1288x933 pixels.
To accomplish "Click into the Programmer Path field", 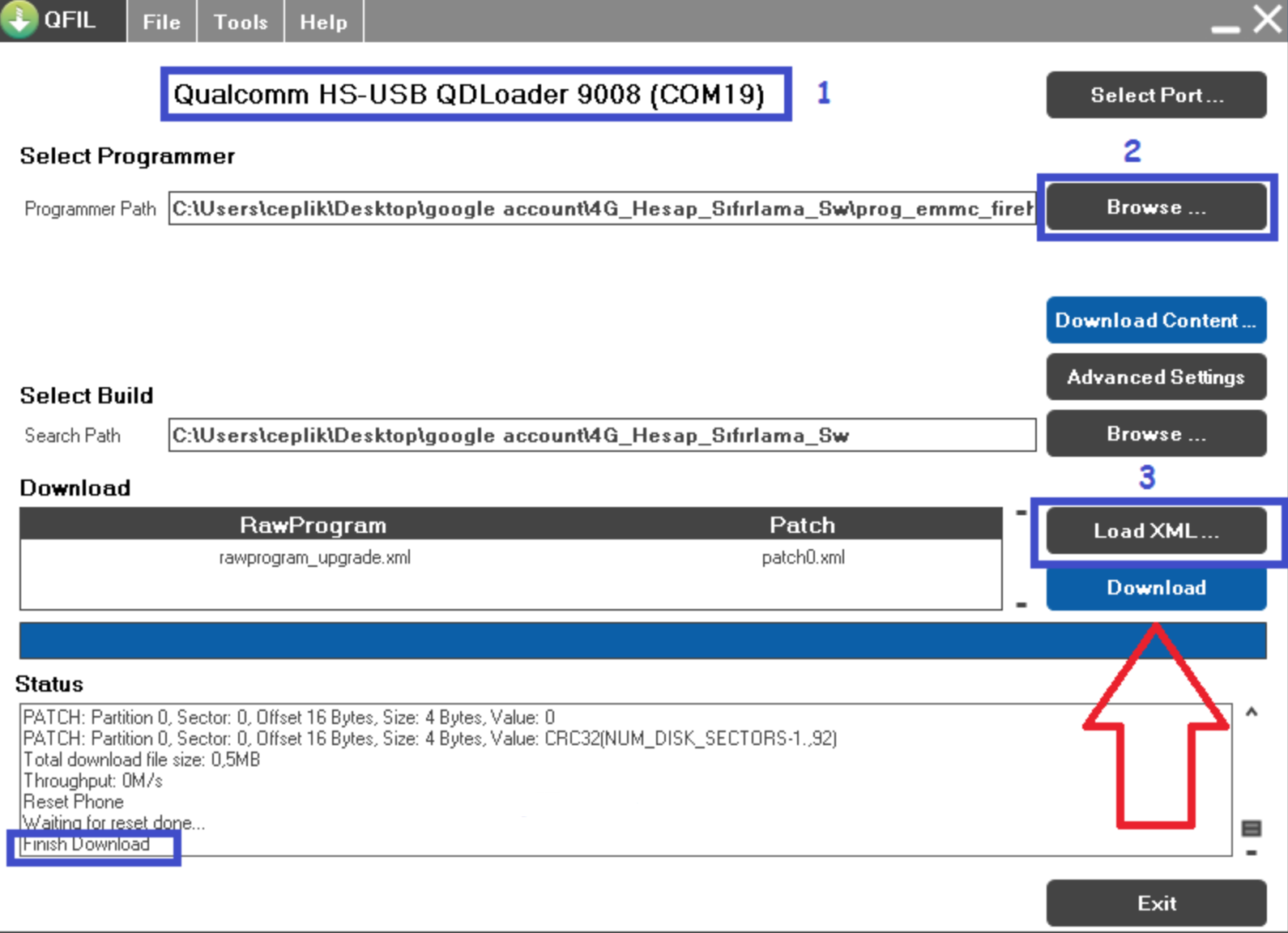I will (601, 208).
